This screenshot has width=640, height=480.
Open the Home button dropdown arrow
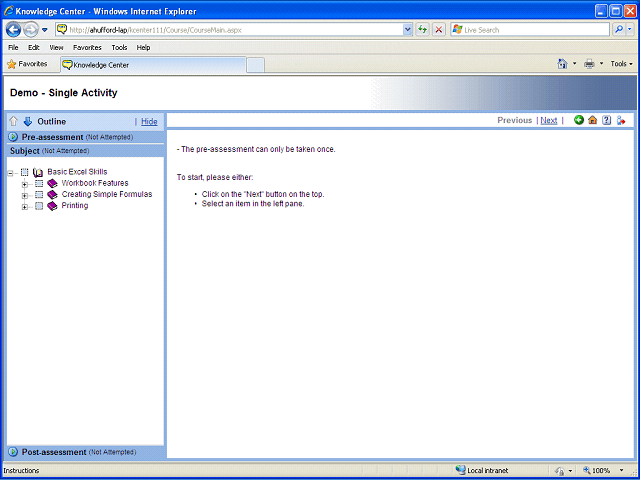click(x=575, y=64)
